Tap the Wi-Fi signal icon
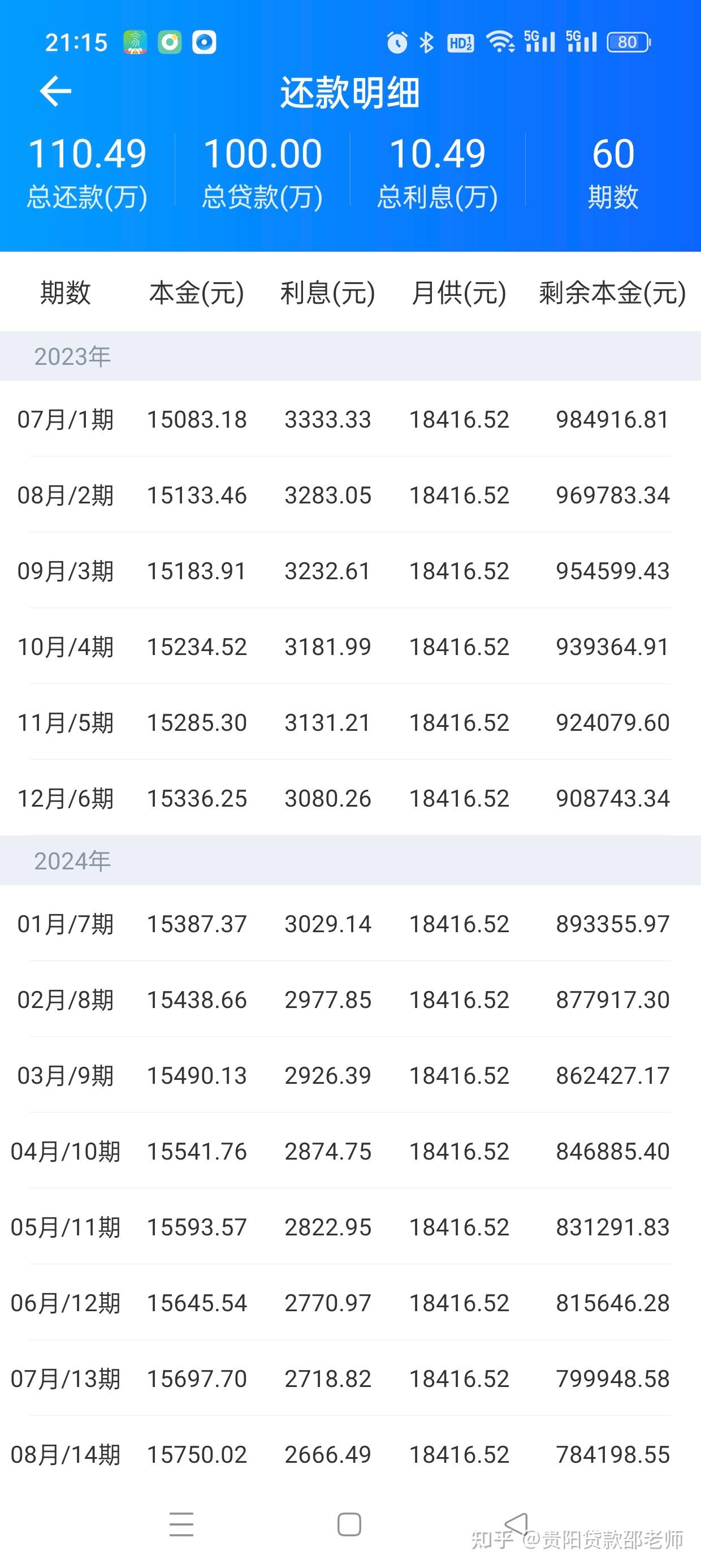The image size is (701, 1568). coord(500,42)
